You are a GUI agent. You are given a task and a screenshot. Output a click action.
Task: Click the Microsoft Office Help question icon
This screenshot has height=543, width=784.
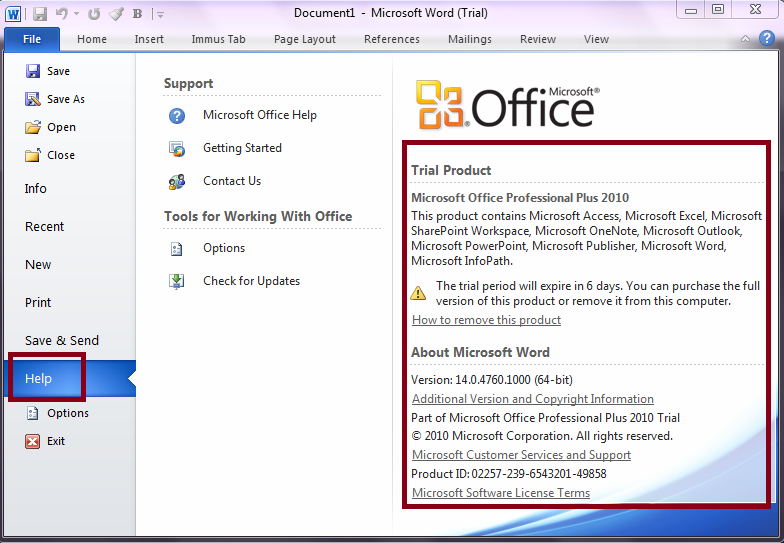click(x=177, y=116)
